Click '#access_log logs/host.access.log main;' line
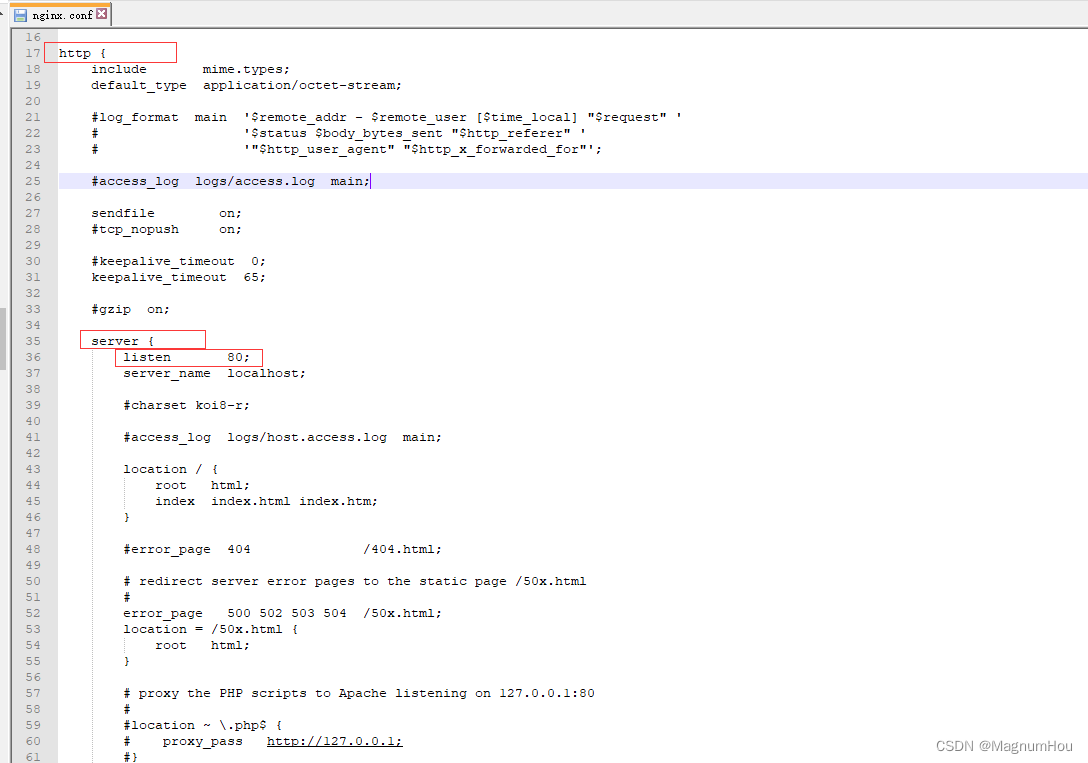The image size is (1088, 763). coord(282,437)
